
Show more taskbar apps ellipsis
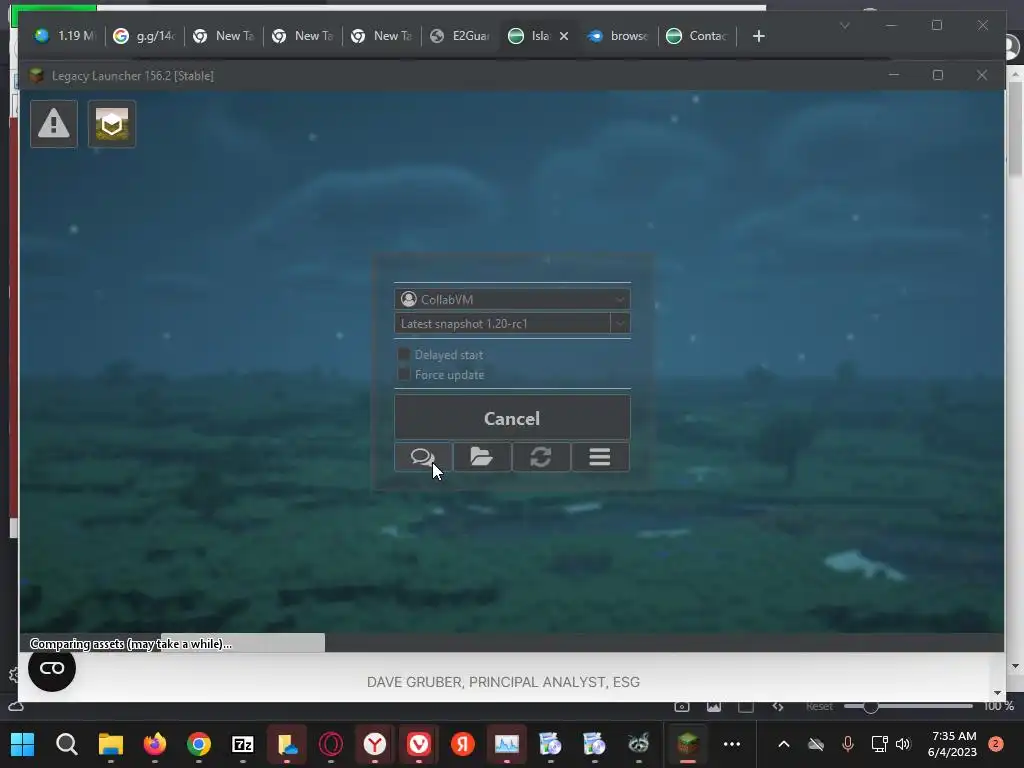[x=732, y=744]
